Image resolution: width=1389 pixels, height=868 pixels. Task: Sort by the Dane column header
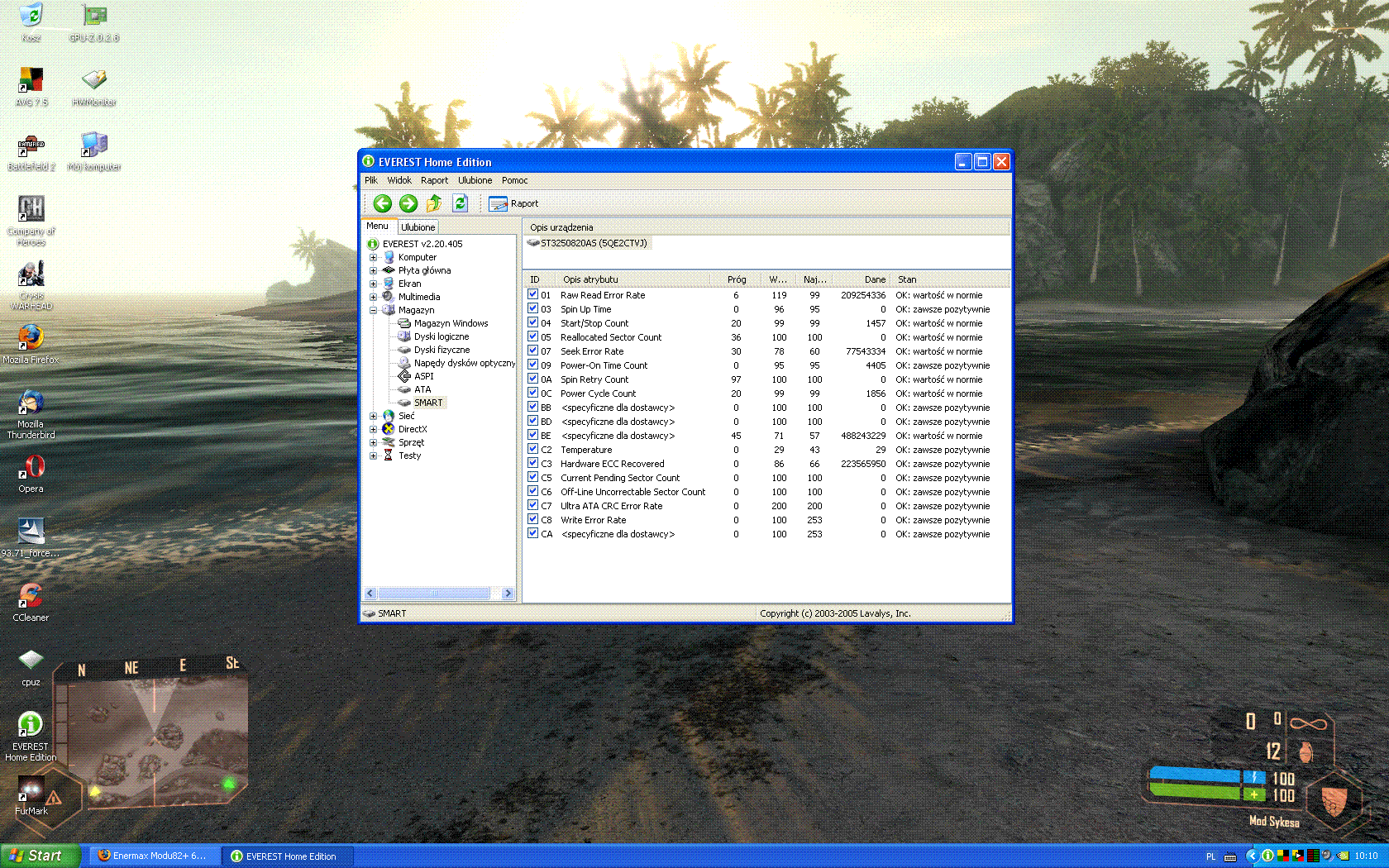point(862,279)
